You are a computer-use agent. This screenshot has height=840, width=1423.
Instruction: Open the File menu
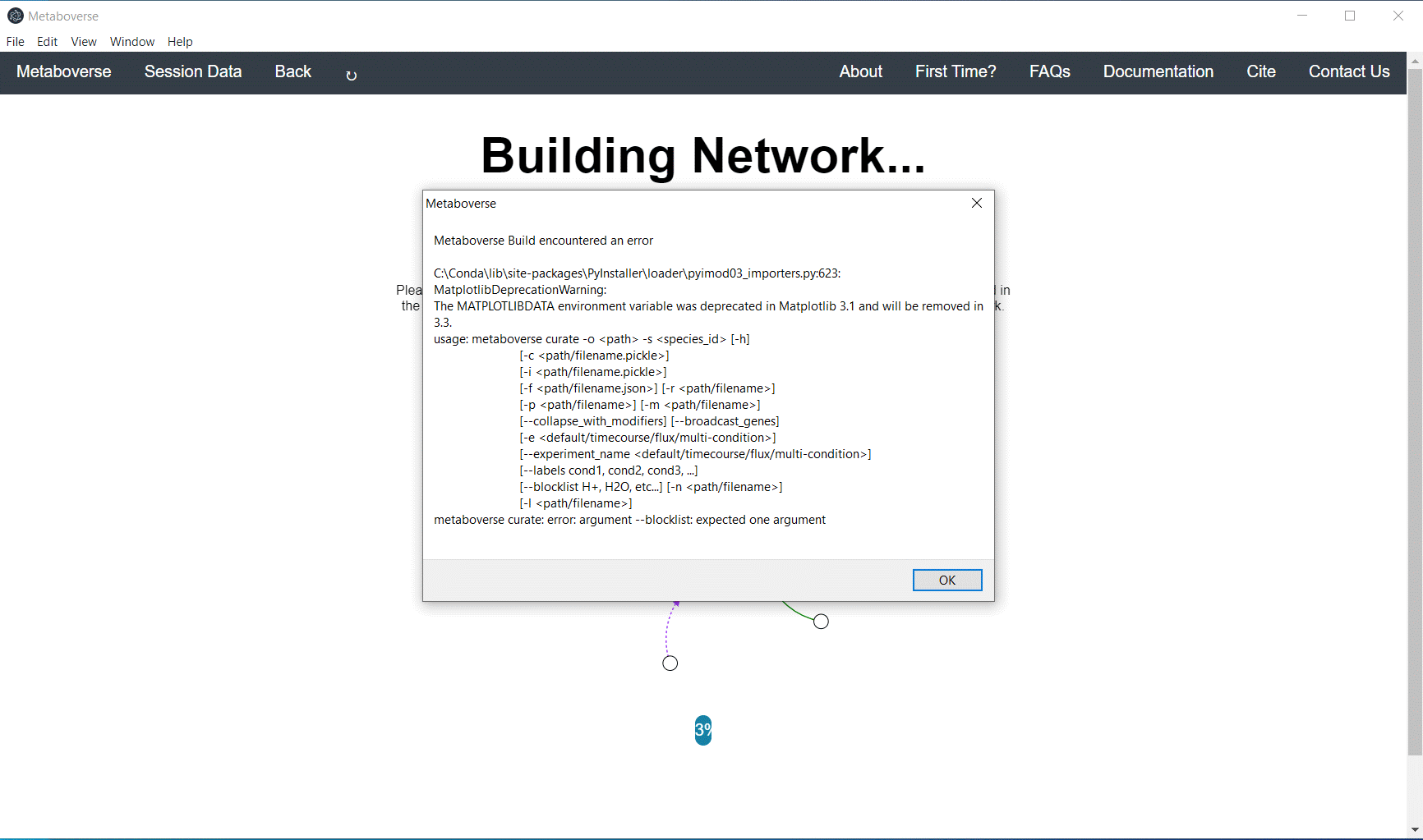(x=15, y=42)
